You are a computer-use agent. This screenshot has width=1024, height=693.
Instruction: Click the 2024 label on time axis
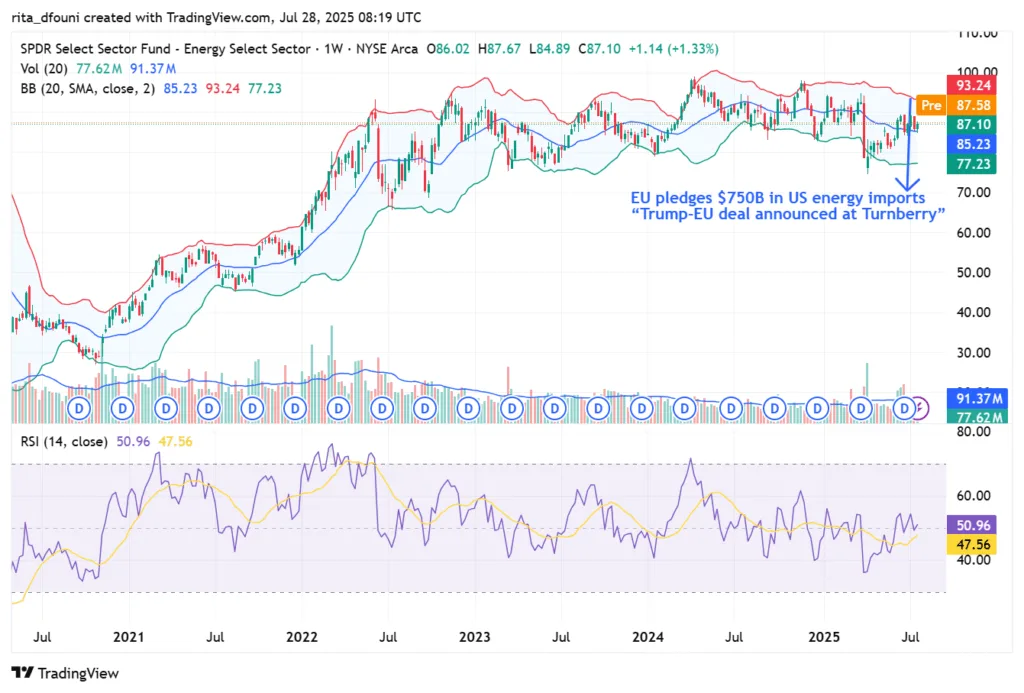pos(648,636)
